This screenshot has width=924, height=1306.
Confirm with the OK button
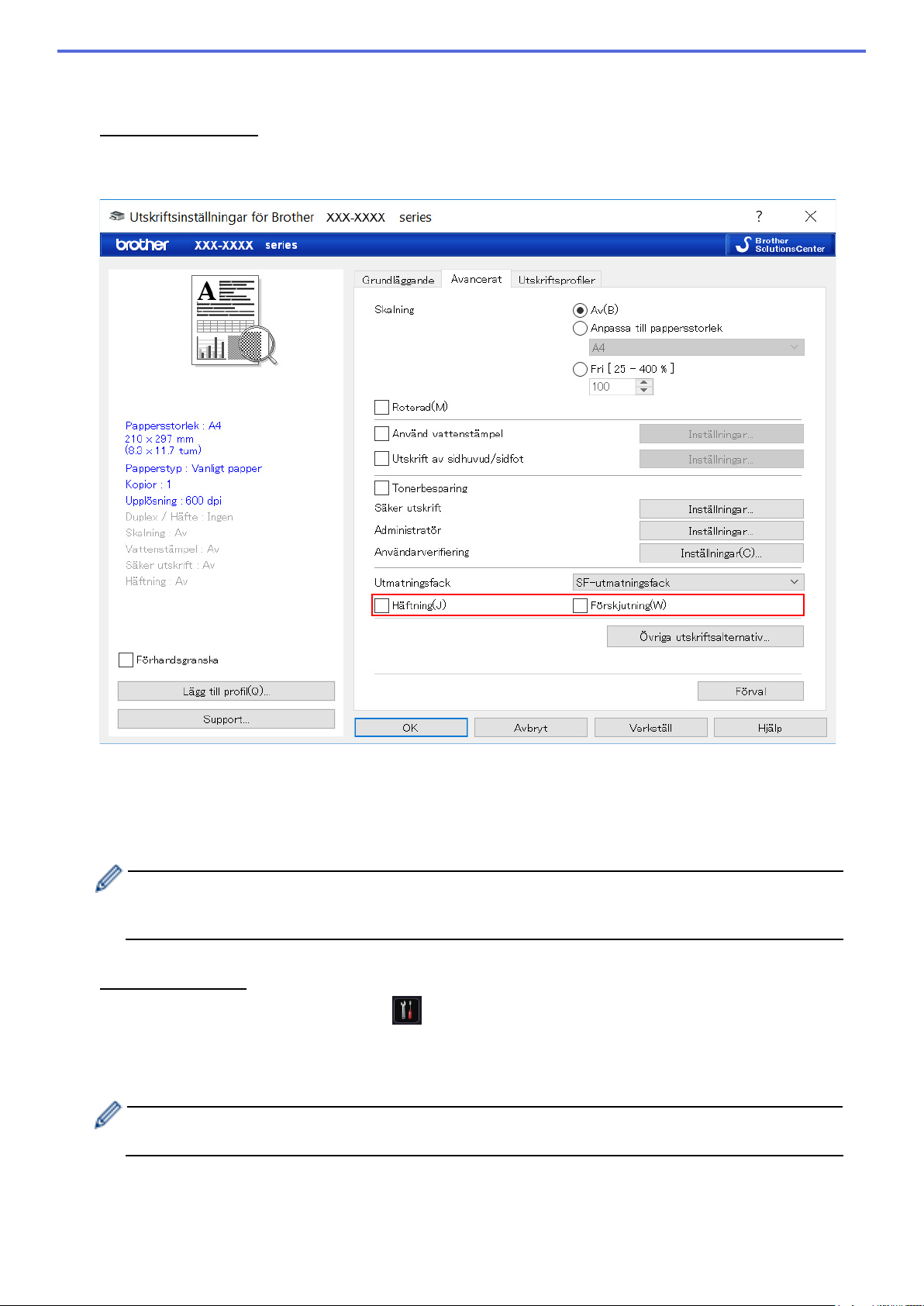(411, 728)
